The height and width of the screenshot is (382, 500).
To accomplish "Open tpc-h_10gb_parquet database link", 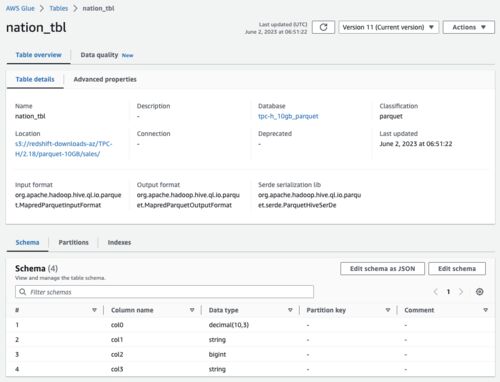I will 288,116.
